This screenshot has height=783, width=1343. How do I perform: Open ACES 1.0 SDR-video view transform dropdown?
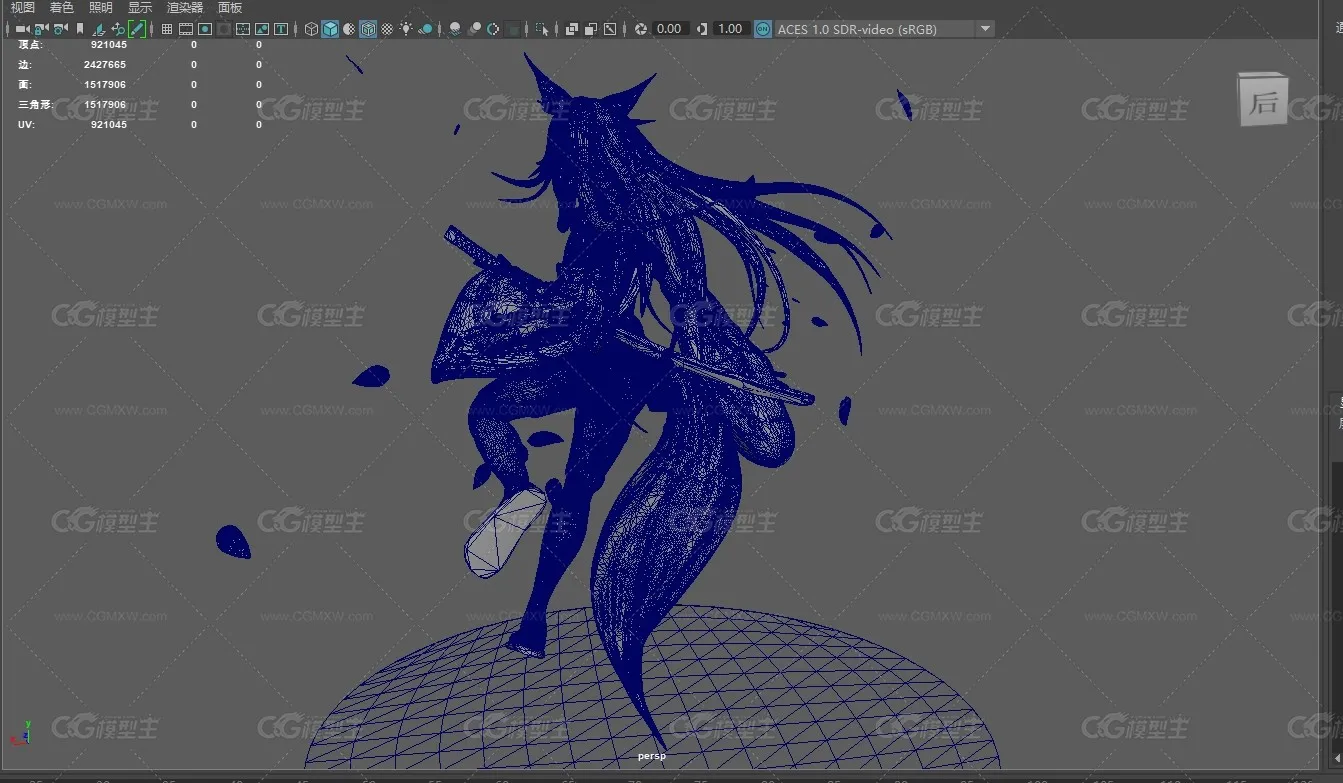(x=885, y=29)
